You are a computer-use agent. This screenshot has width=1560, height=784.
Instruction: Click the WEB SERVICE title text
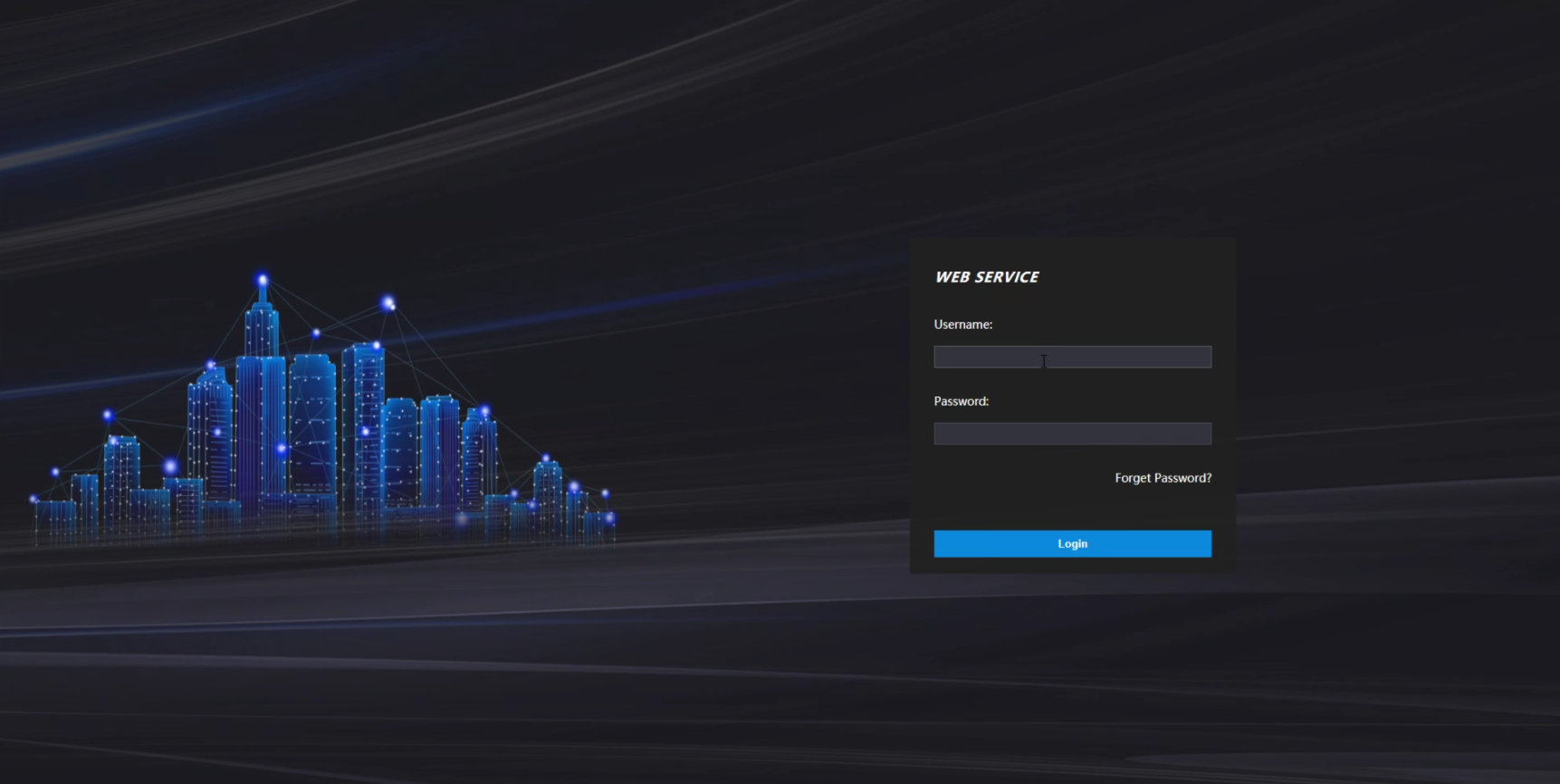point(987,277)
